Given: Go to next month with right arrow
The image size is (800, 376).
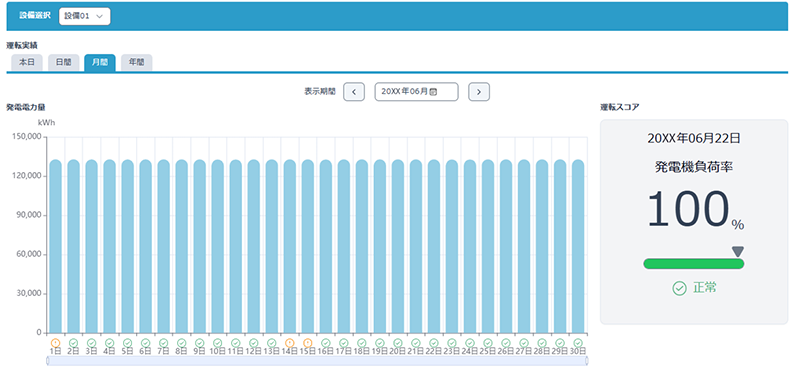Looking at the screenshot, I should pos(479,92).
